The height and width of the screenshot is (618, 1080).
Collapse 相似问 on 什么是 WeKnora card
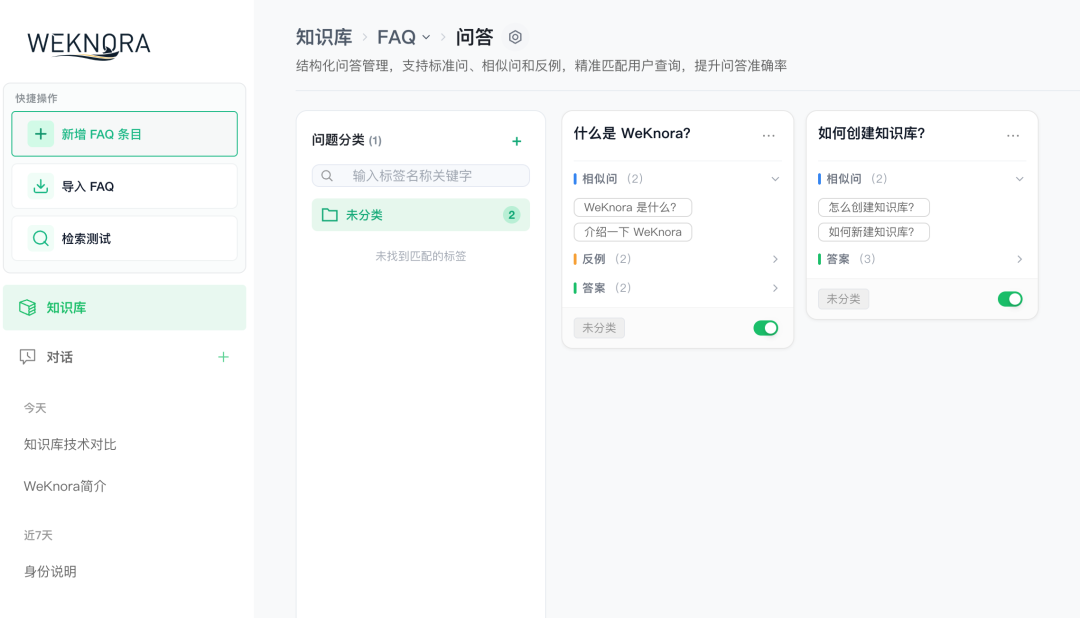pyautogui.click(x=776, y=178)
